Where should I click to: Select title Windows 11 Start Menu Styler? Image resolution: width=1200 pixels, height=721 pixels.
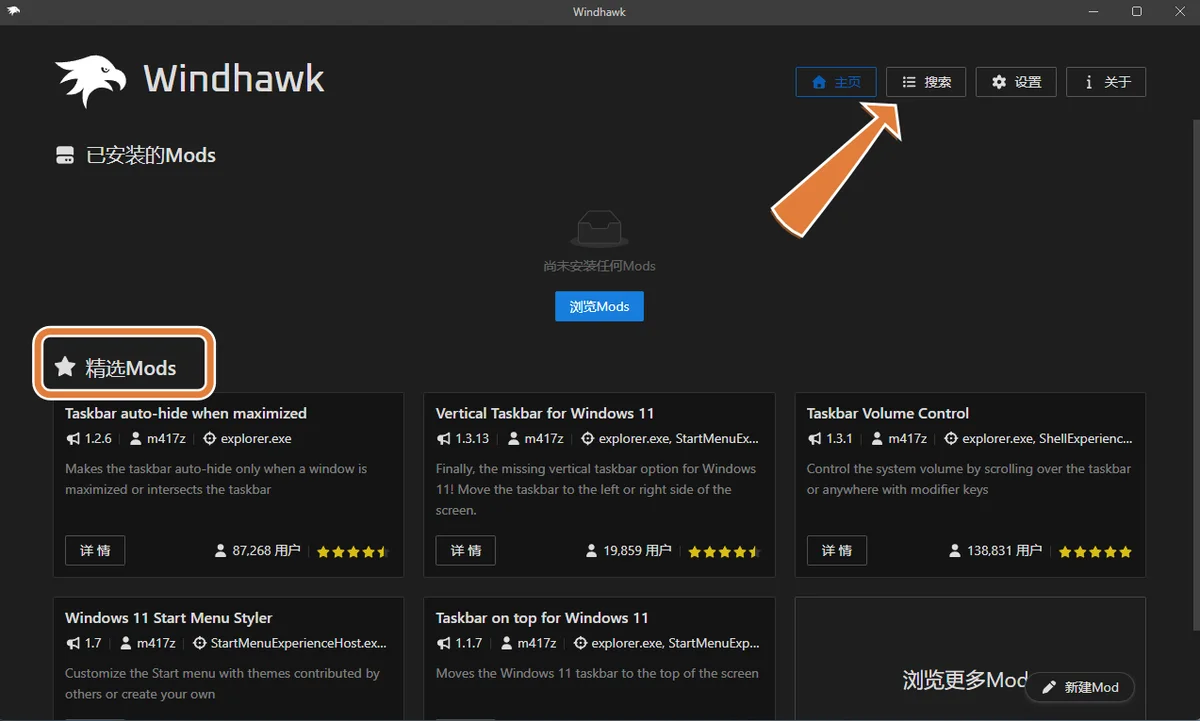pyautogui.click(x=169, y=618)
